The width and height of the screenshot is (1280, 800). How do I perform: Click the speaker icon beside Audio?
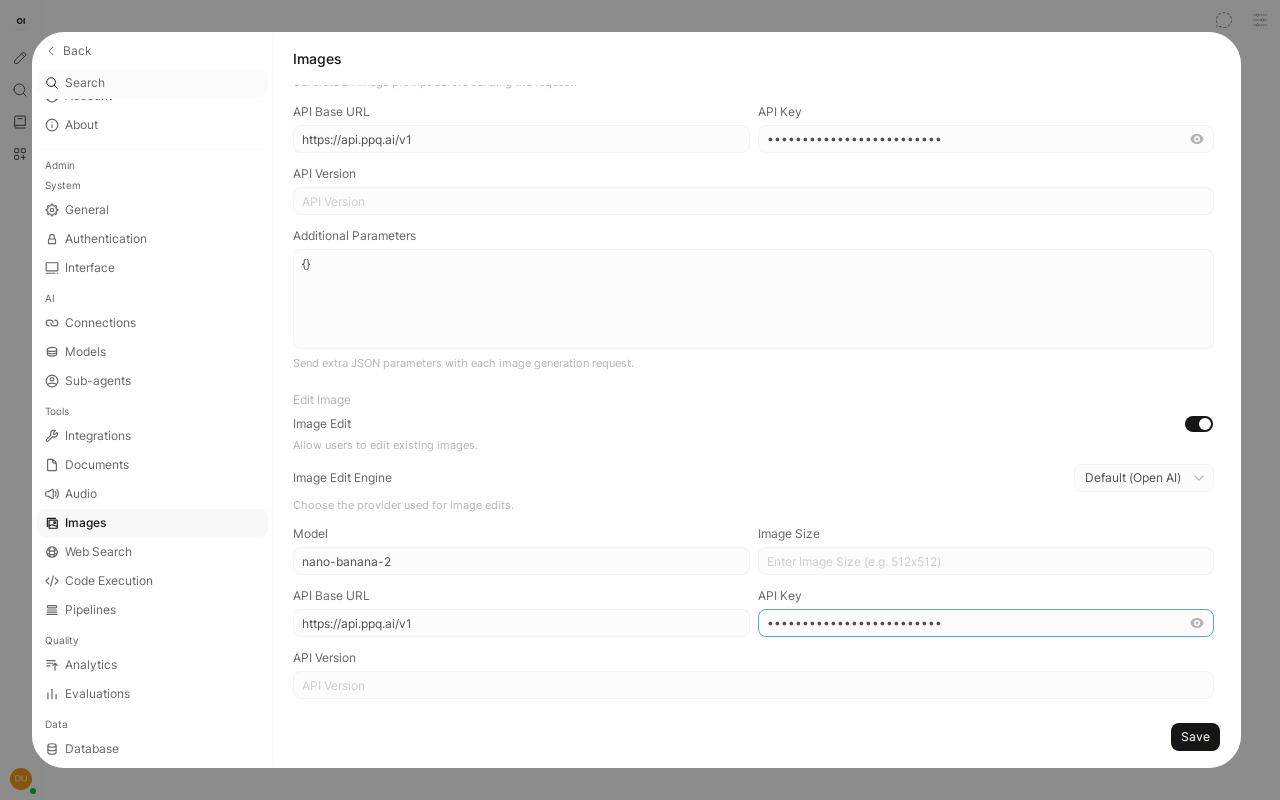tap(52, 494)
